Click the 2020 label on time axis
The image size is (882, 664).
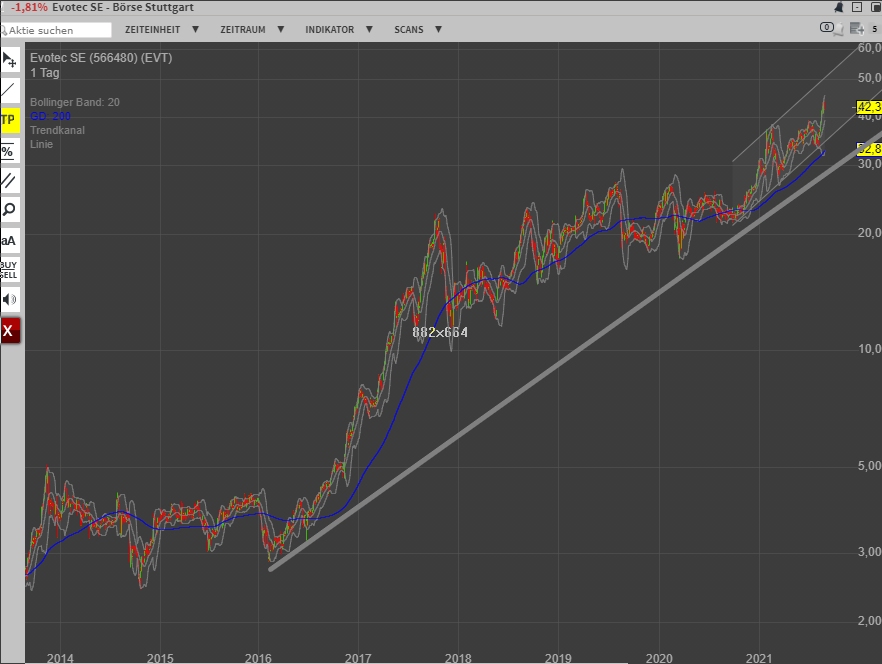[x=659, y=658]
